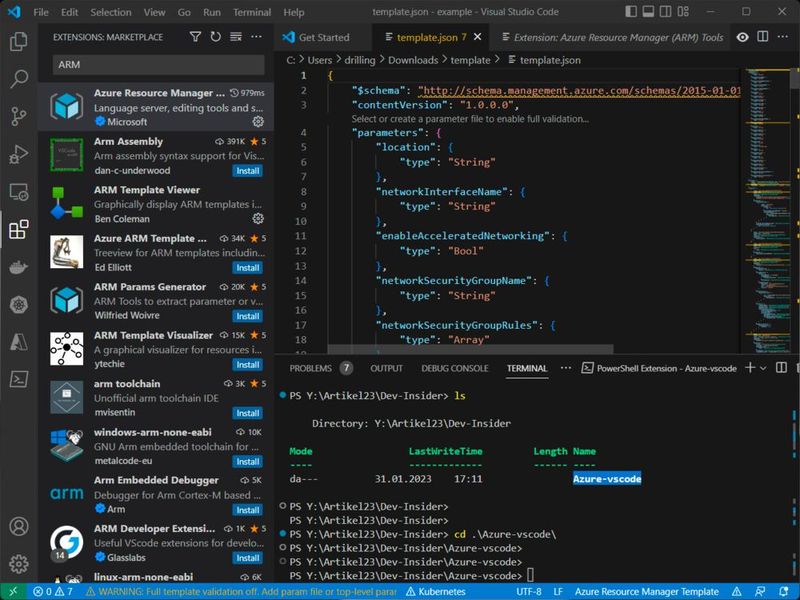Open the PowerShell view in activity bar

(19, 379)
